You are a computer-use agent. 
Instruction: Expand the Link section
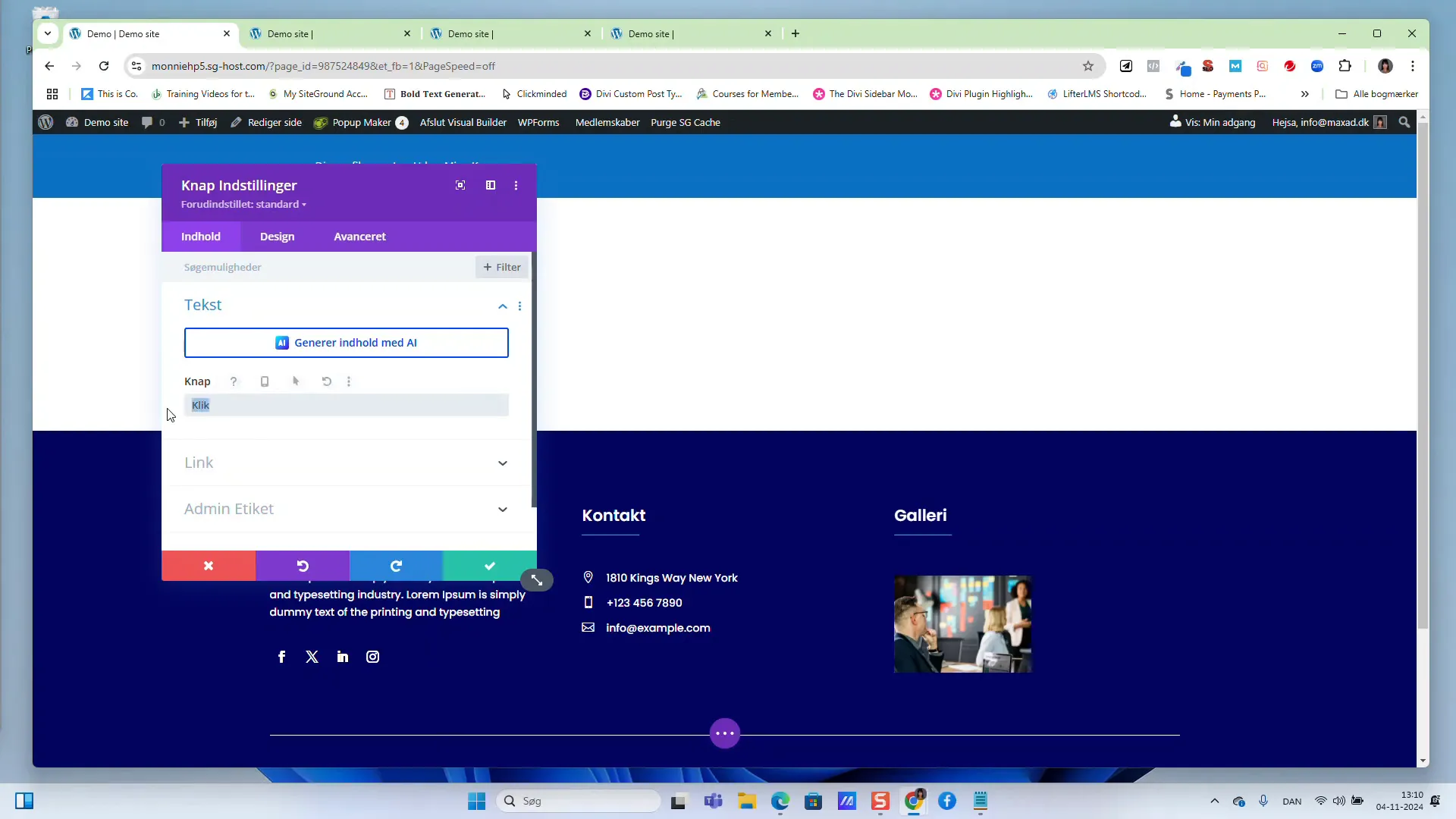347,463
